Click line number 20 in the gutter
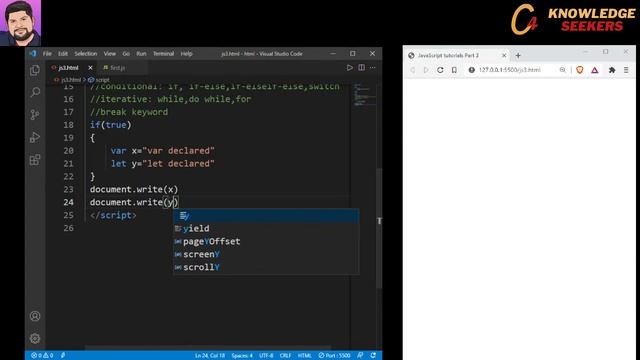 (69, 151)
